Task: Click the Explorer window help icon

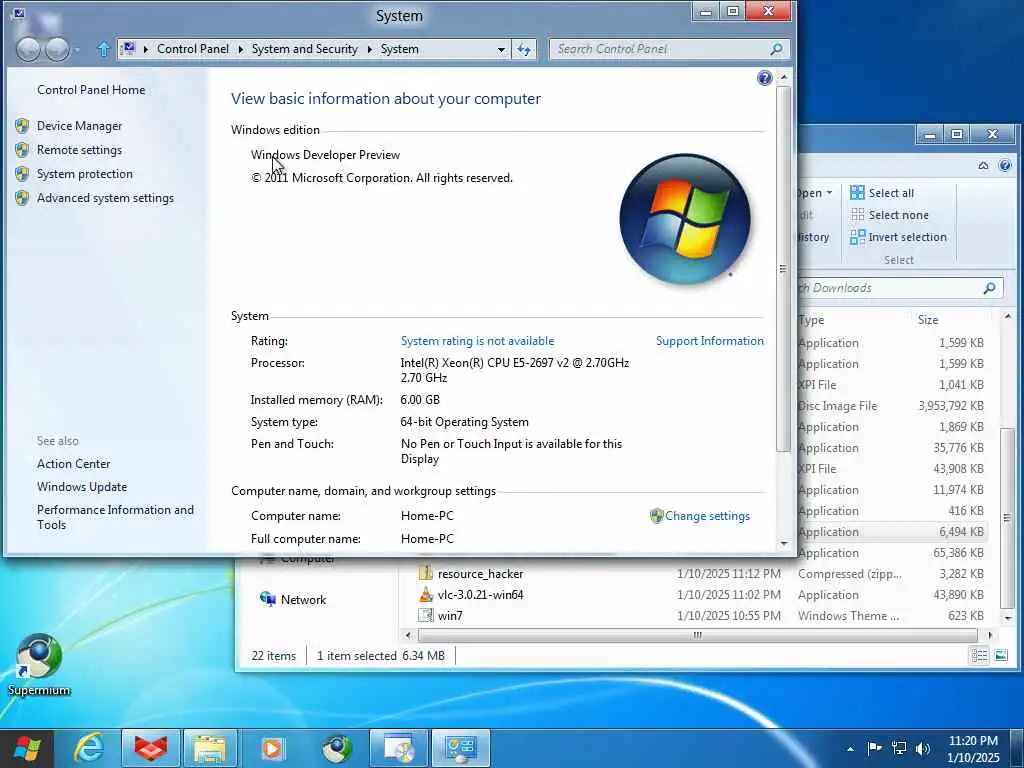Action: coord(1005,165)
